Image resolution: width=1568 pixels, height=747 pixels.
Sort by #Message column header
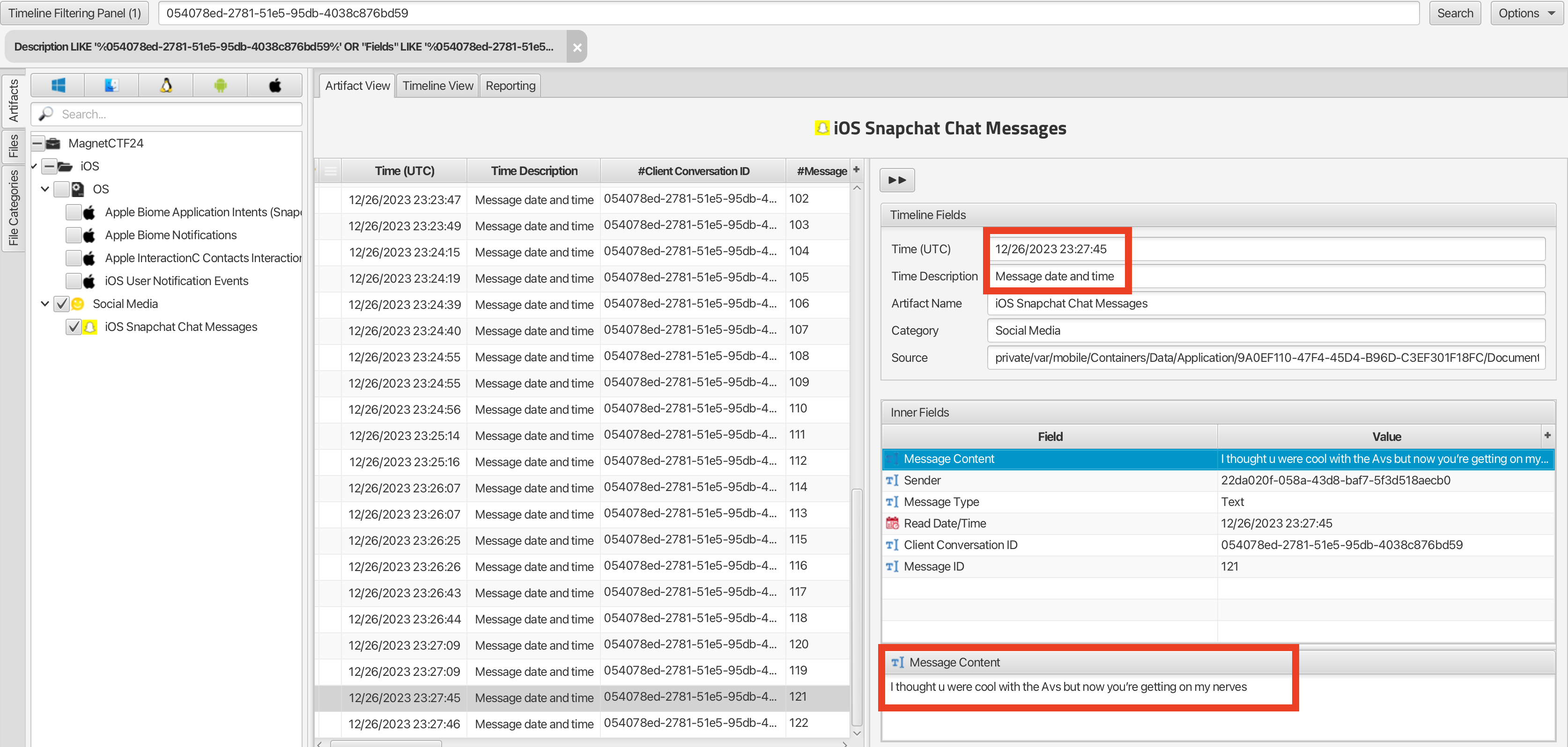click(817, 171)
